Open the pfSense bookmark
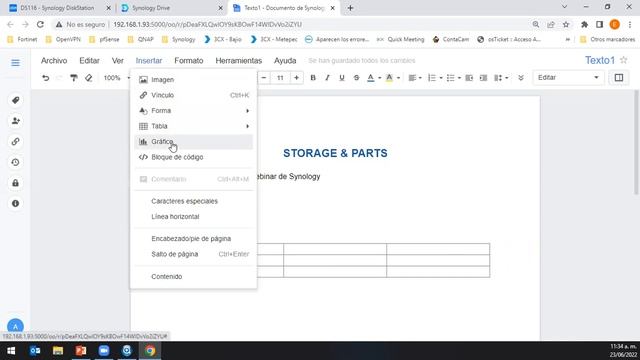The width and height of the screenshot is (640, 360). [x=104, y=39]
